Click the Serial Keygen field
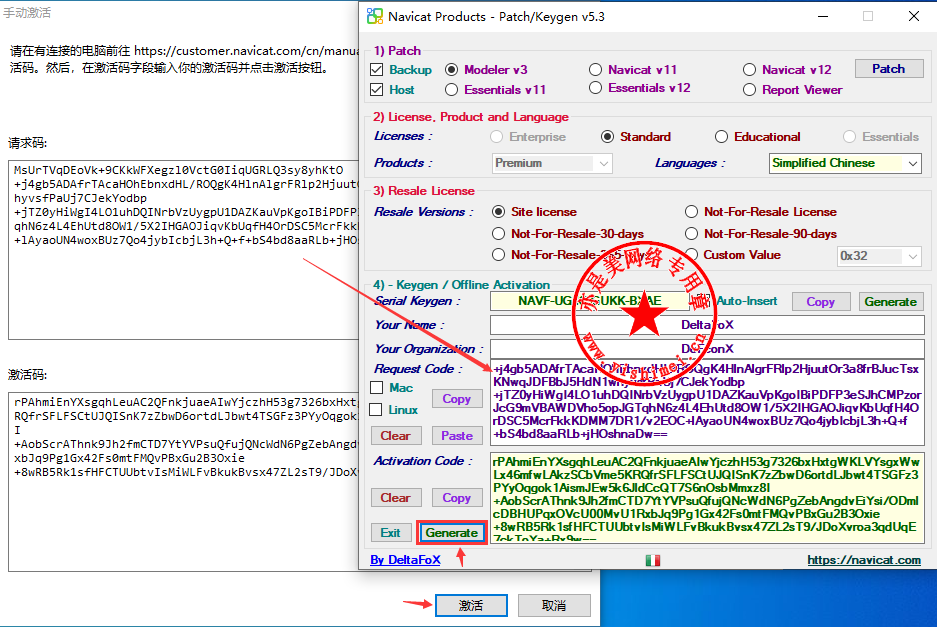The image size is (937, 627). click(590, 301)
